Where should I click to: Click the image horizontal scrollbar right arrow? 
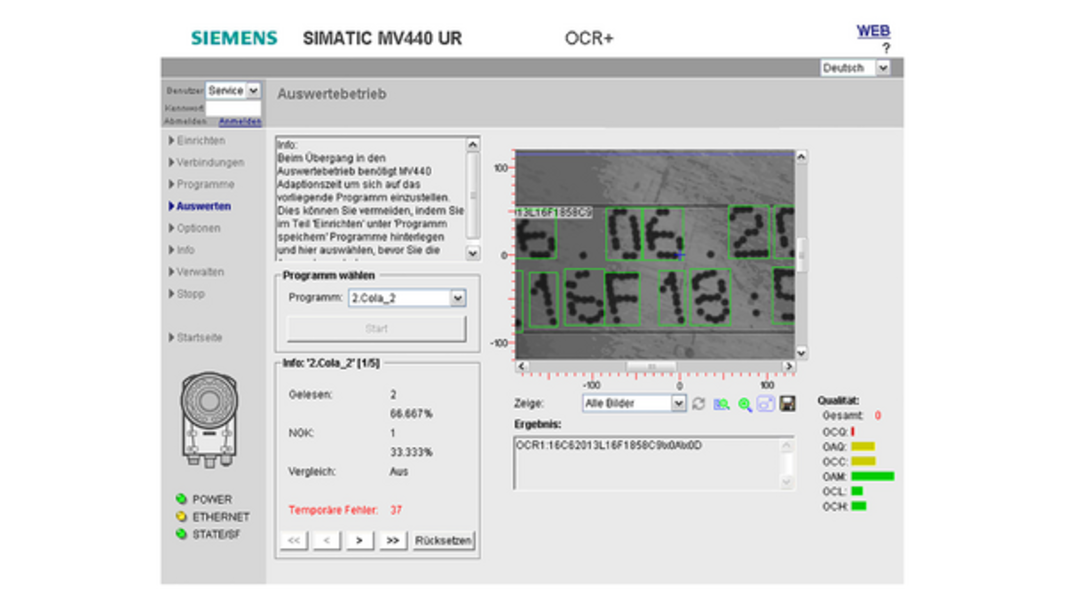click(789, 366)
